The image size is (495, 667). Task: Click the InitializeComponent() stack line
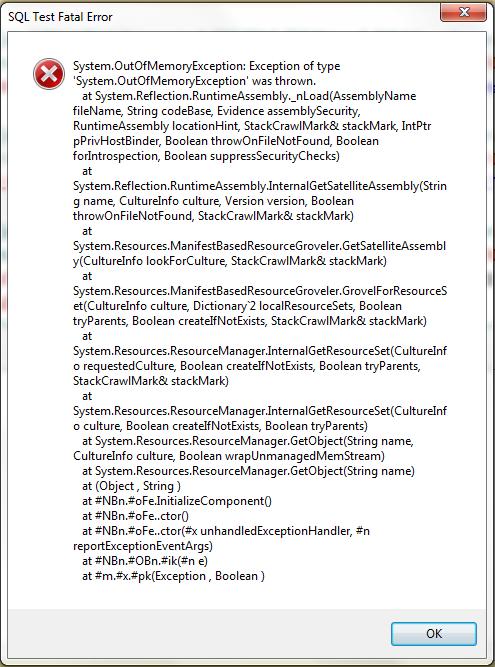177,501
